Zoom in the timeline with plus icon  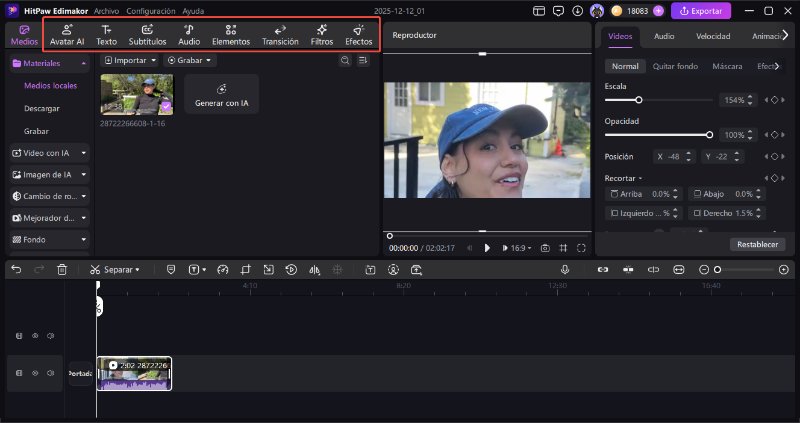tap(784, 269)
